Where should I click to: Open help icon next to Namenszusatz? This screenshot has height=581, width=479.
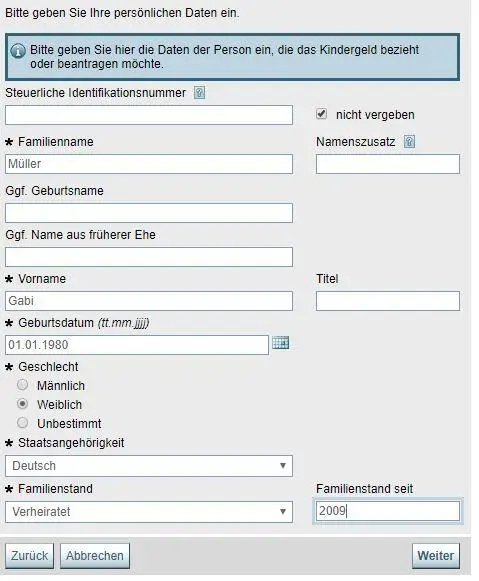(409, 142)
